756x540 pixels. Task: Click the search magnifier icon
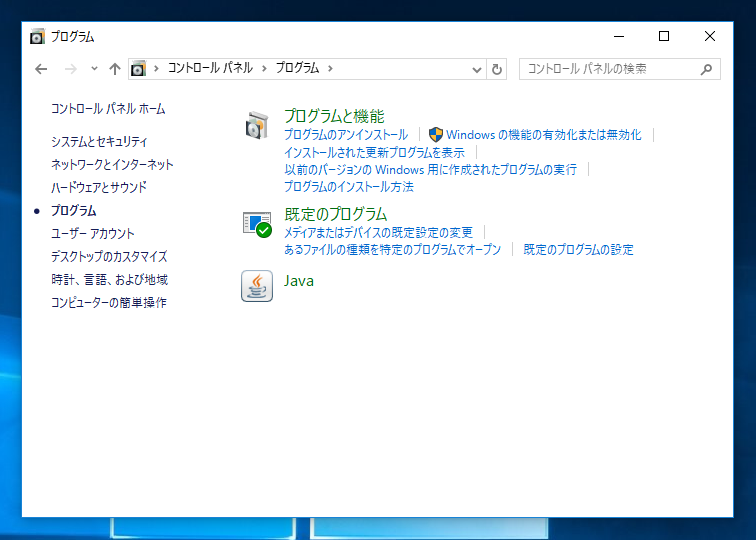(706, 69)
